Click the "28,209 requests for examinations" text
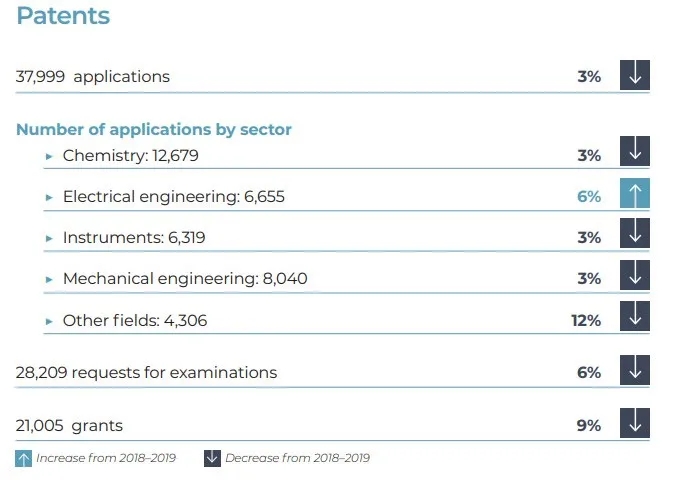This screenshot has height=480, width=686. pos(147,373)
